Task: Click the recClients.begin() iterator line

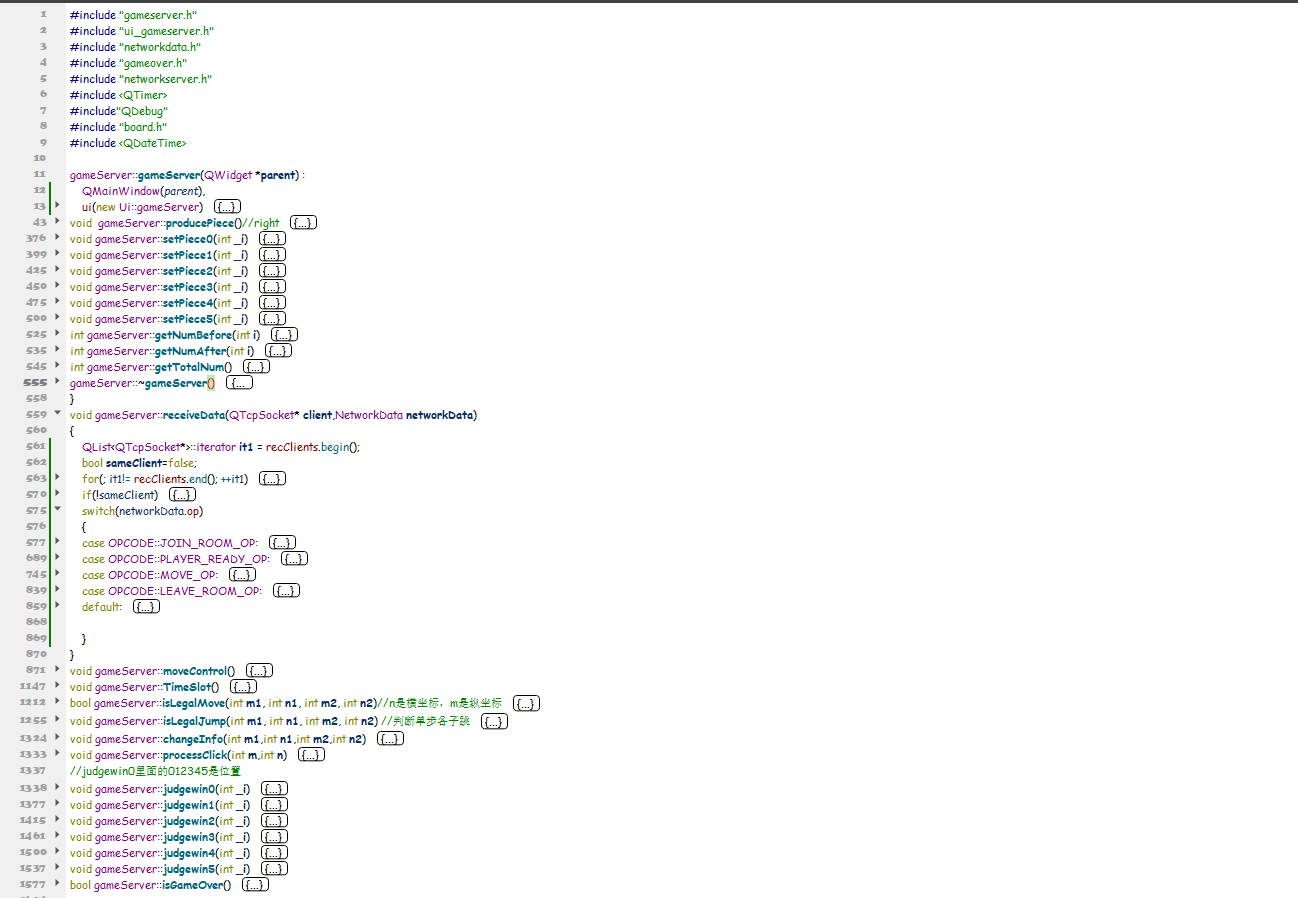Action: [221, 447]
